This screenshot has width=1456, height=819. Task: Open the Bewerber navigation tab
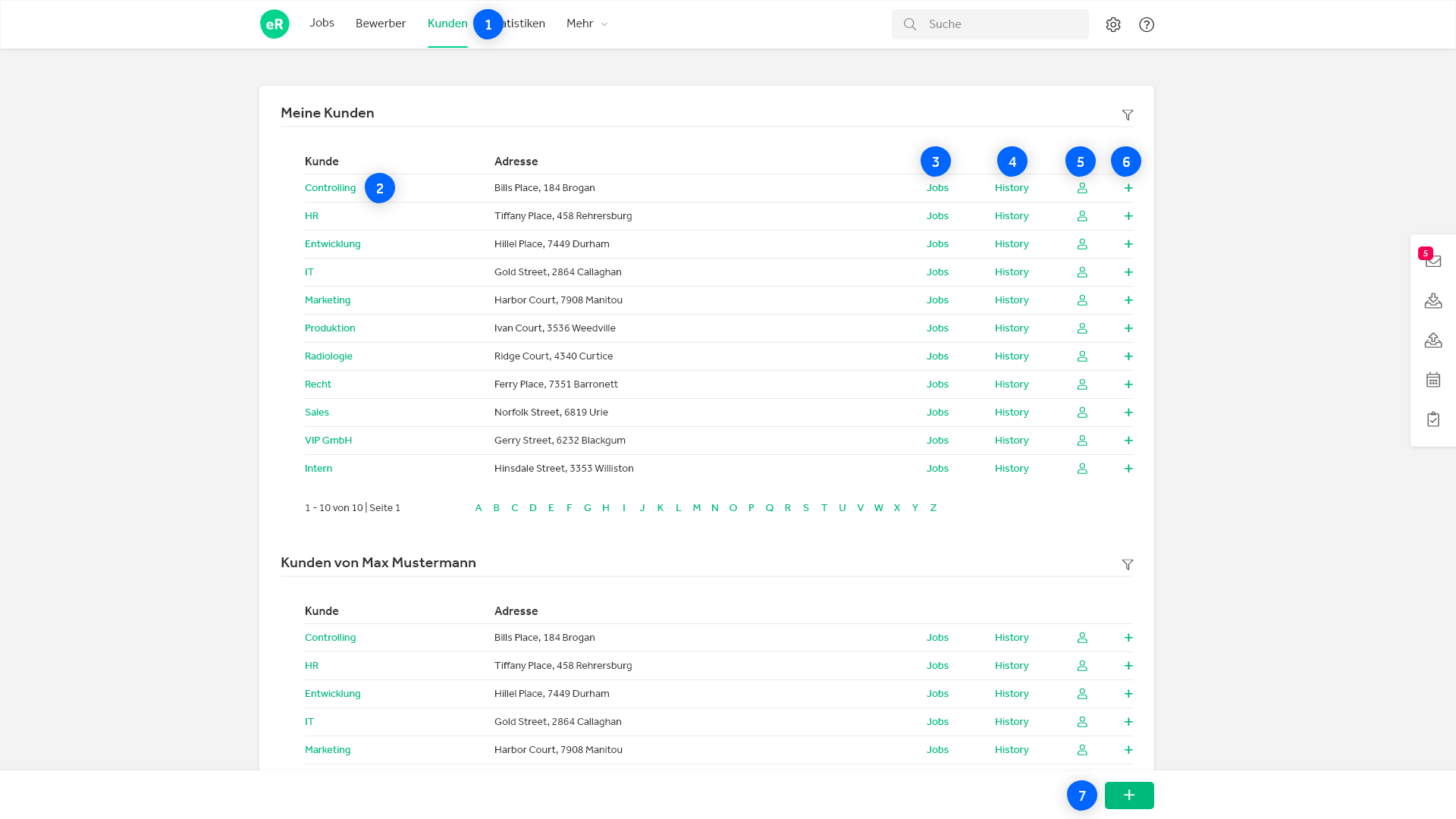(x=381, y=24)
